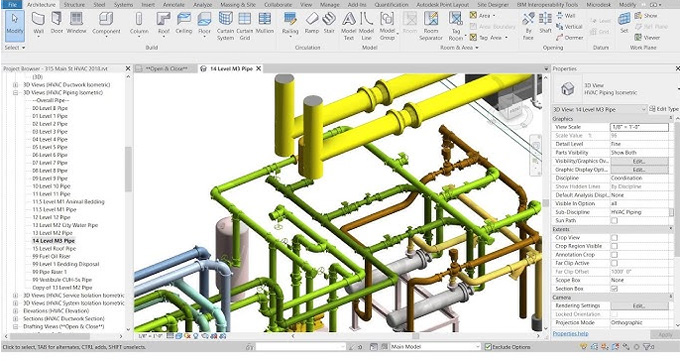Pick the Door tool
Screen dimensions: 680x361
[56, 23]
